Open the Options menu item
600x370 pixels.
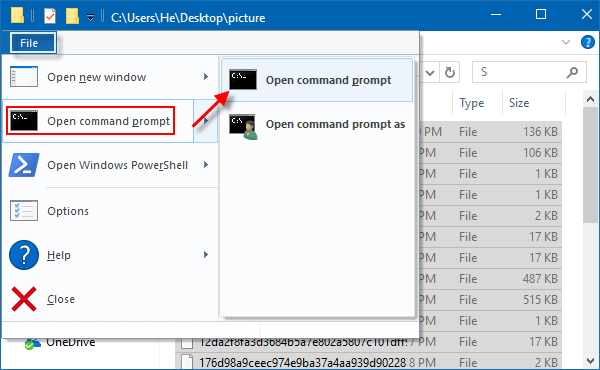[109, 211]
